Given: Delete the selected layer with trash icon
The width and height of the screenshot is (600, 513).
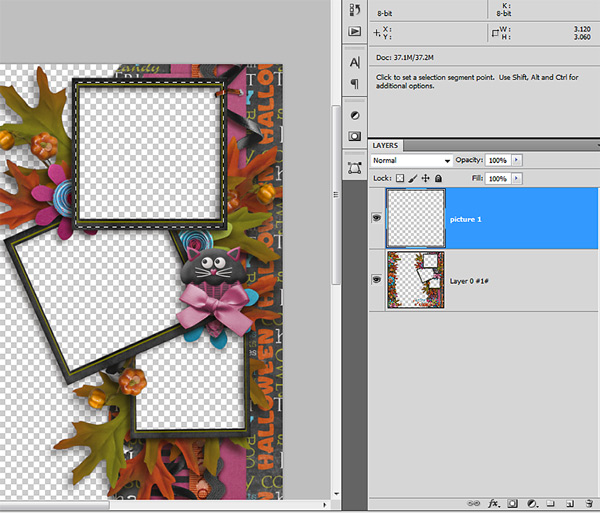Looking at the screenshot, I should (589, 503).
